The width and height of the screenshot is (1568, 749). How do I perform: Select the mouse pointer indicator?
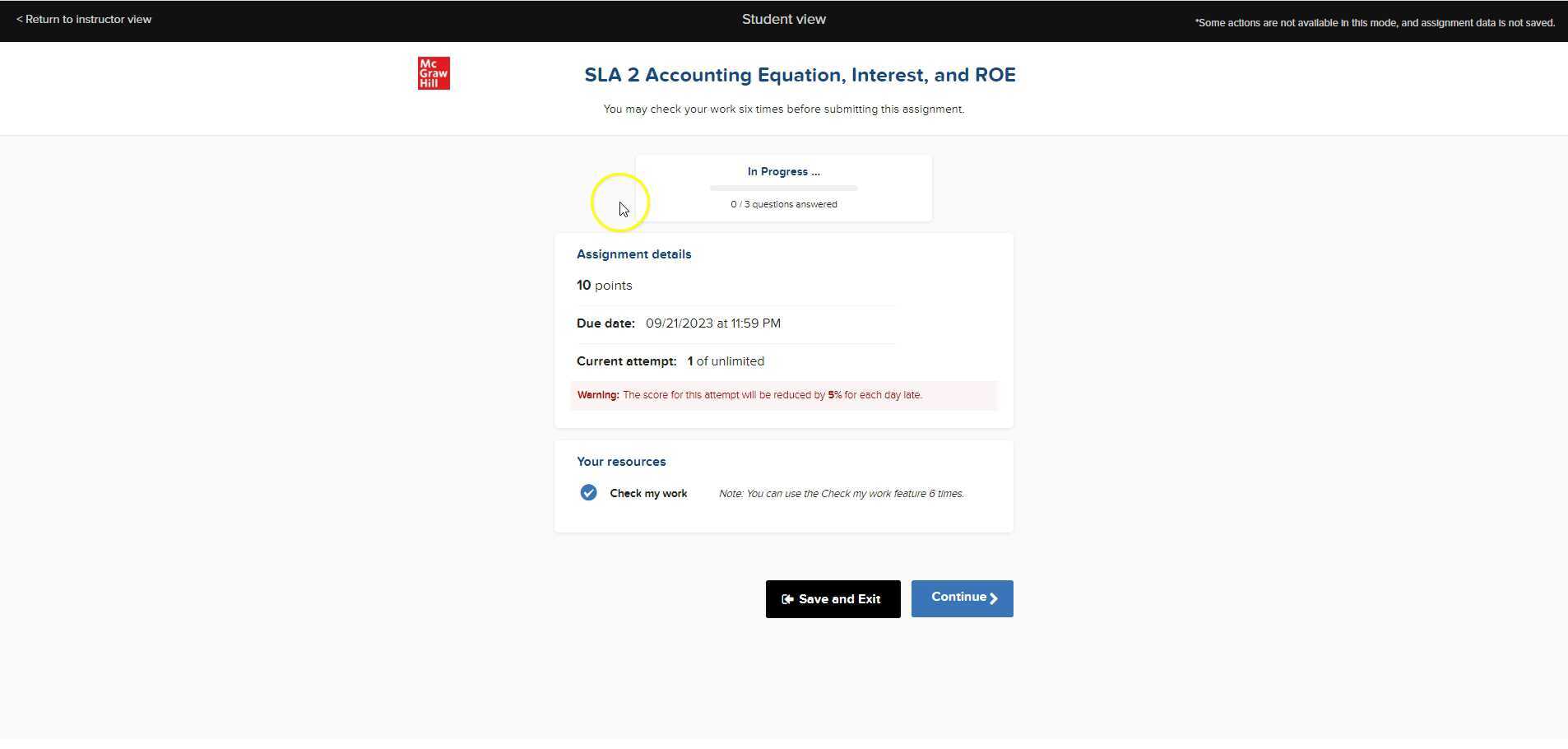(x=623, y=208)
